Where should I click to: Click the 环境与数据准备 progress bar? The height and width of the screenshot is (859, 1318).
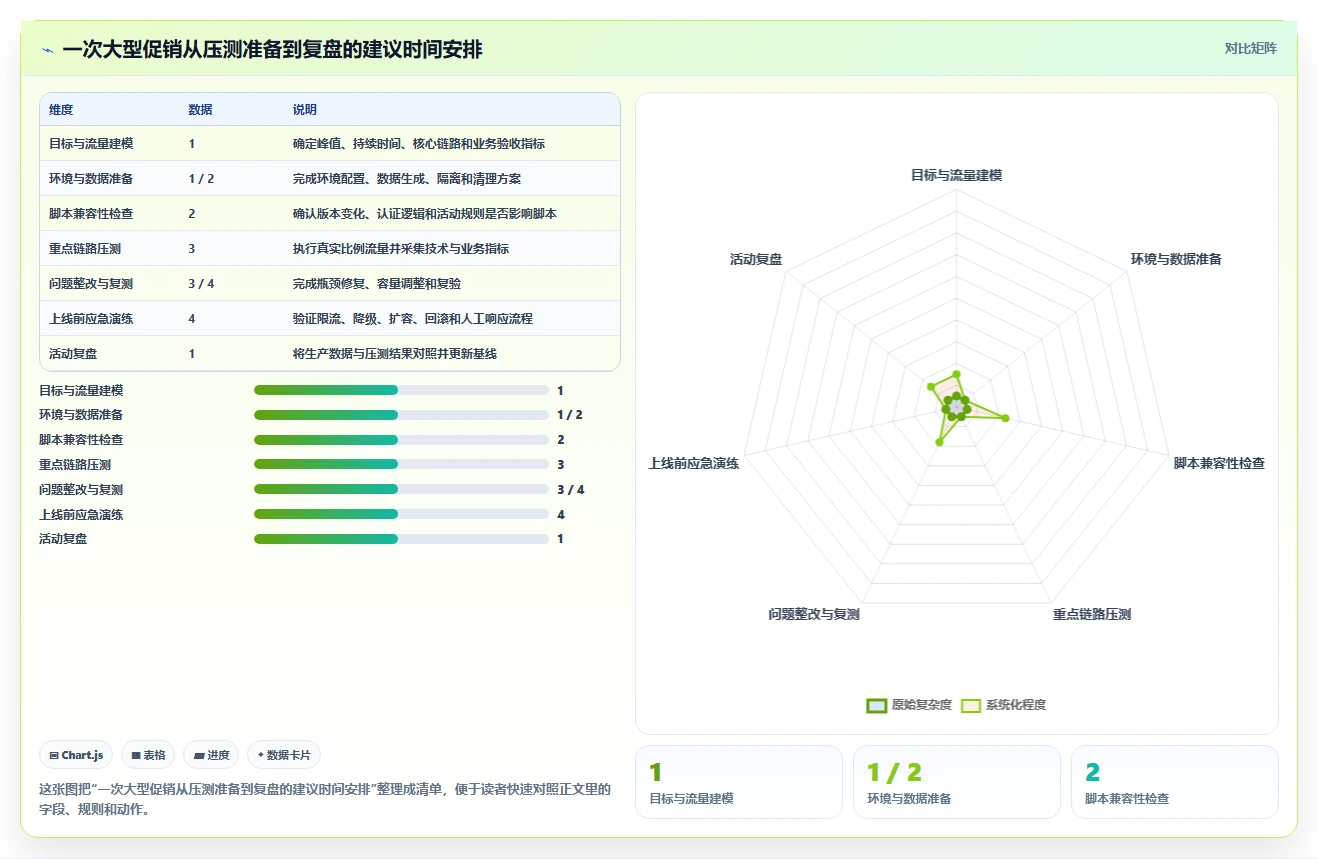[x=401, y=415]
